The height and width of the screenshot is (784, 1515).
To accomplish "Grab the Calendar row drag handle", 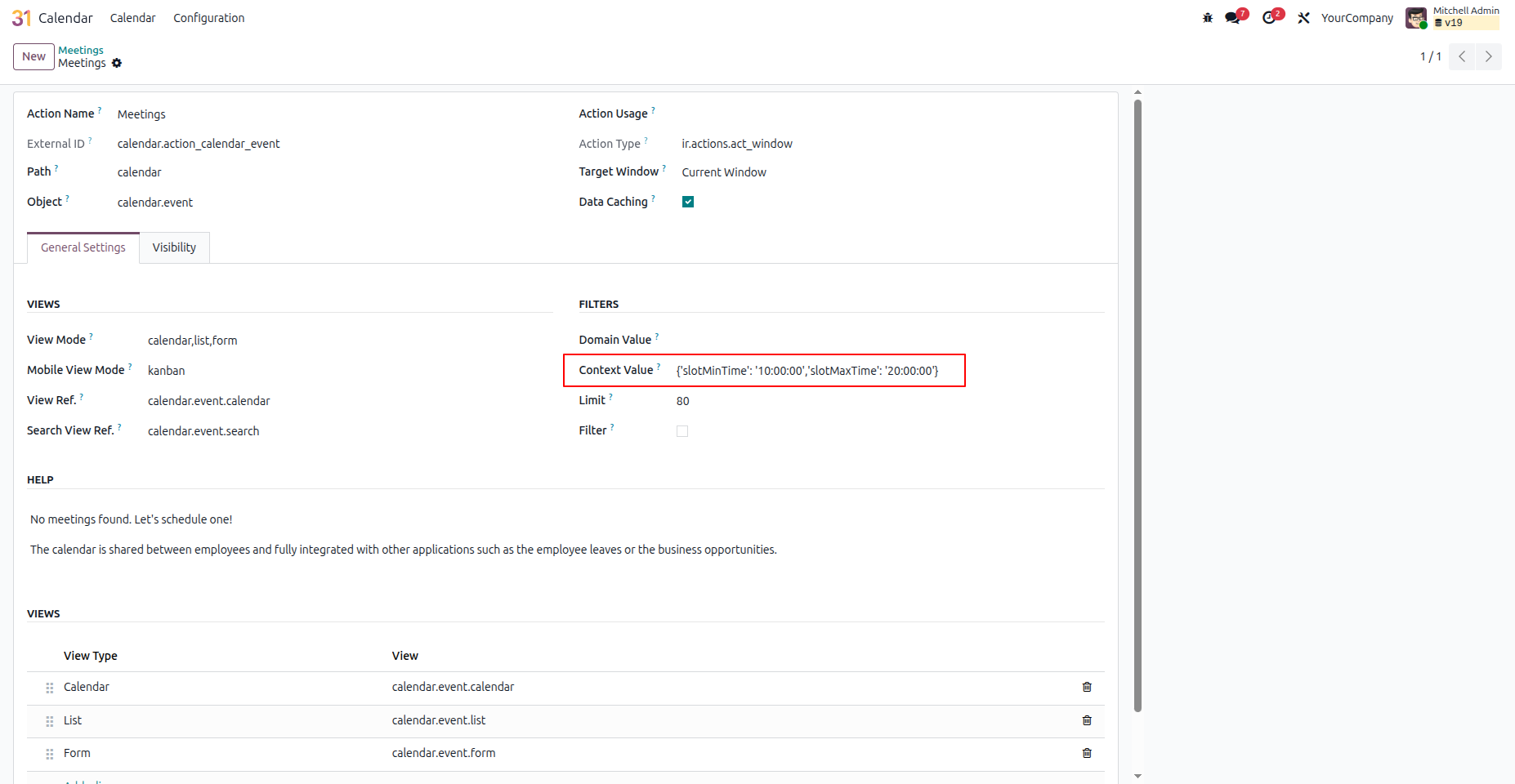I will 50,688.
